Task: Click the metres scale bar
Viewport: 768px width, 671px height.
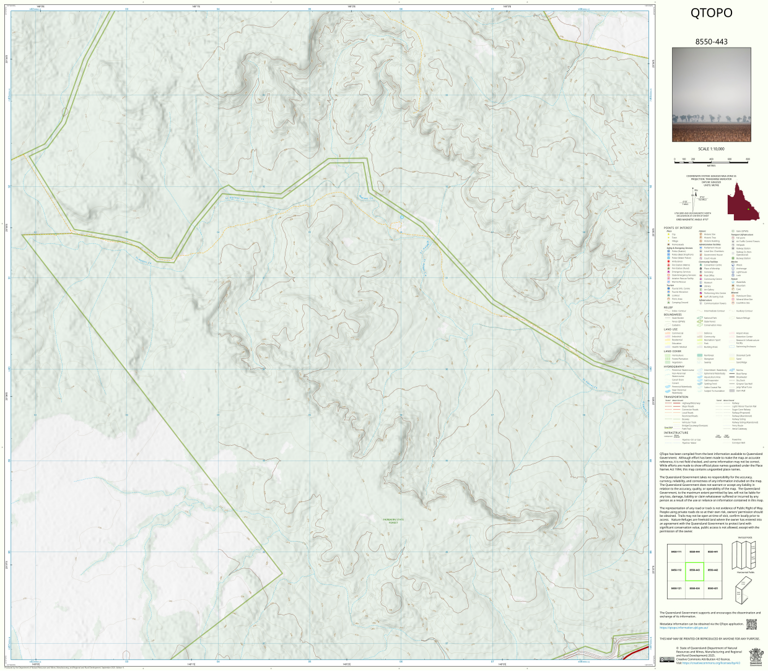Action: [x=711, y=160]
